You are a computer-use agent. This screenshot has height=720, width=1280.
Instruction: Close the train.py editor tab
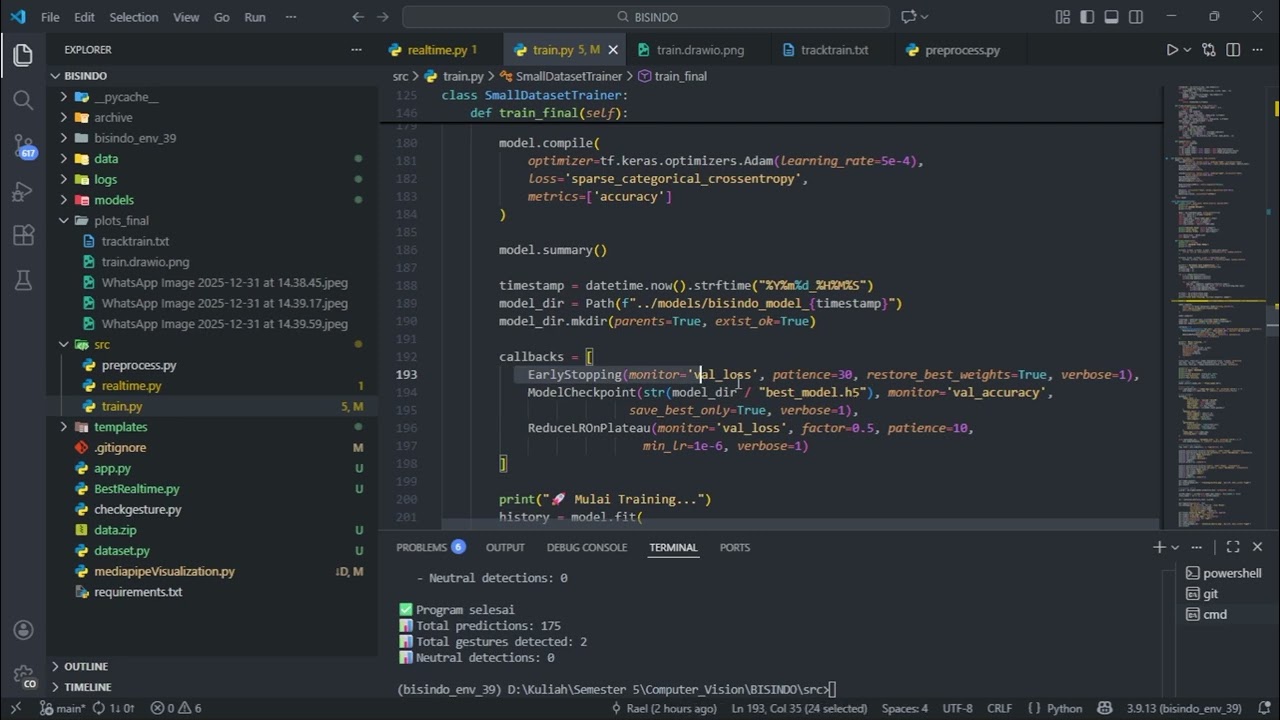pos(613,50)
